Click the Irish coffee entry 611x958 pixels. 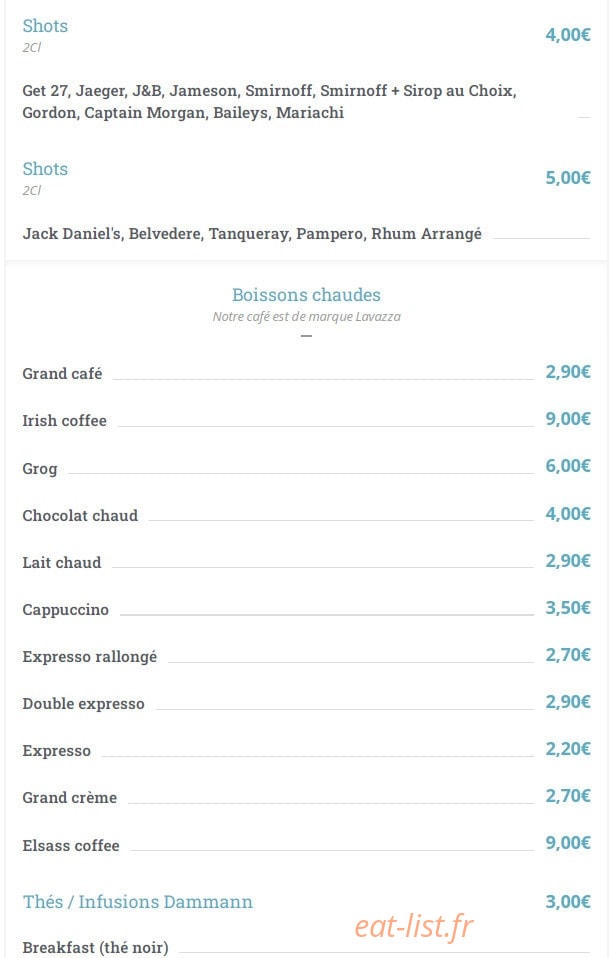tap(65, 420)
